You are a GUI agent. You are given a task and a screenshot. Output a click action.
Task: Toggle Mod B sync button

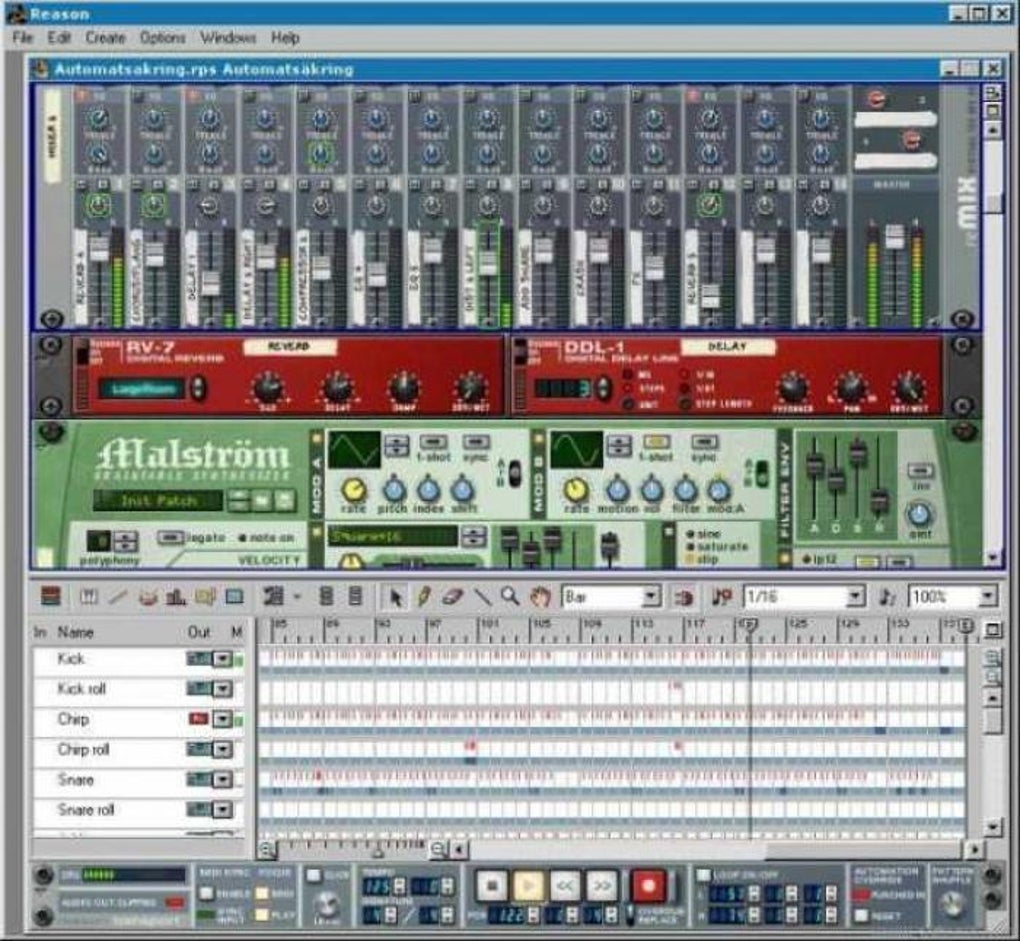pyautogui.click(x=704, y=442)
